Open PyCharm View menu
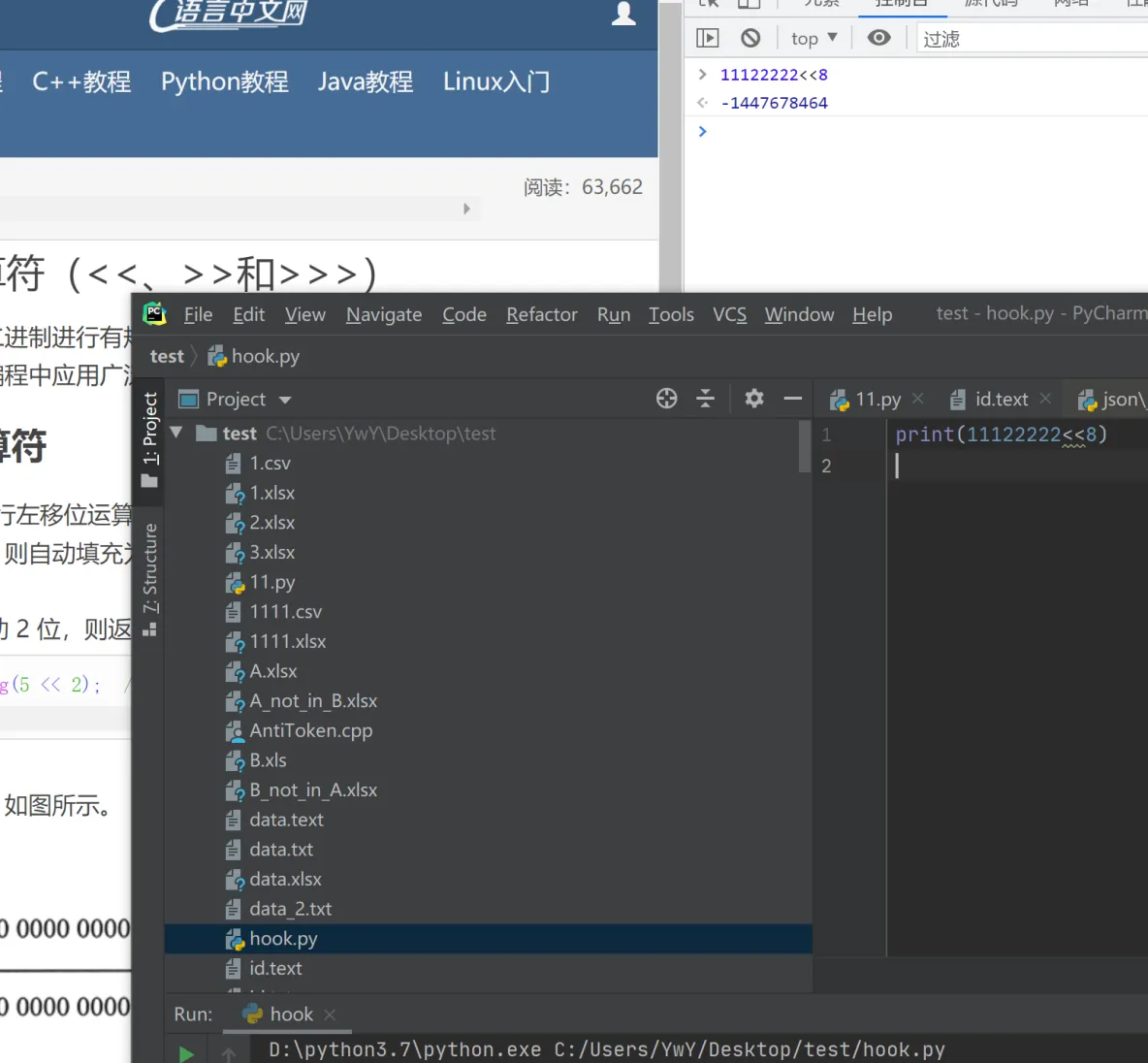The height and width of the screenshot is (1063, 1148). tap(304, 314)
